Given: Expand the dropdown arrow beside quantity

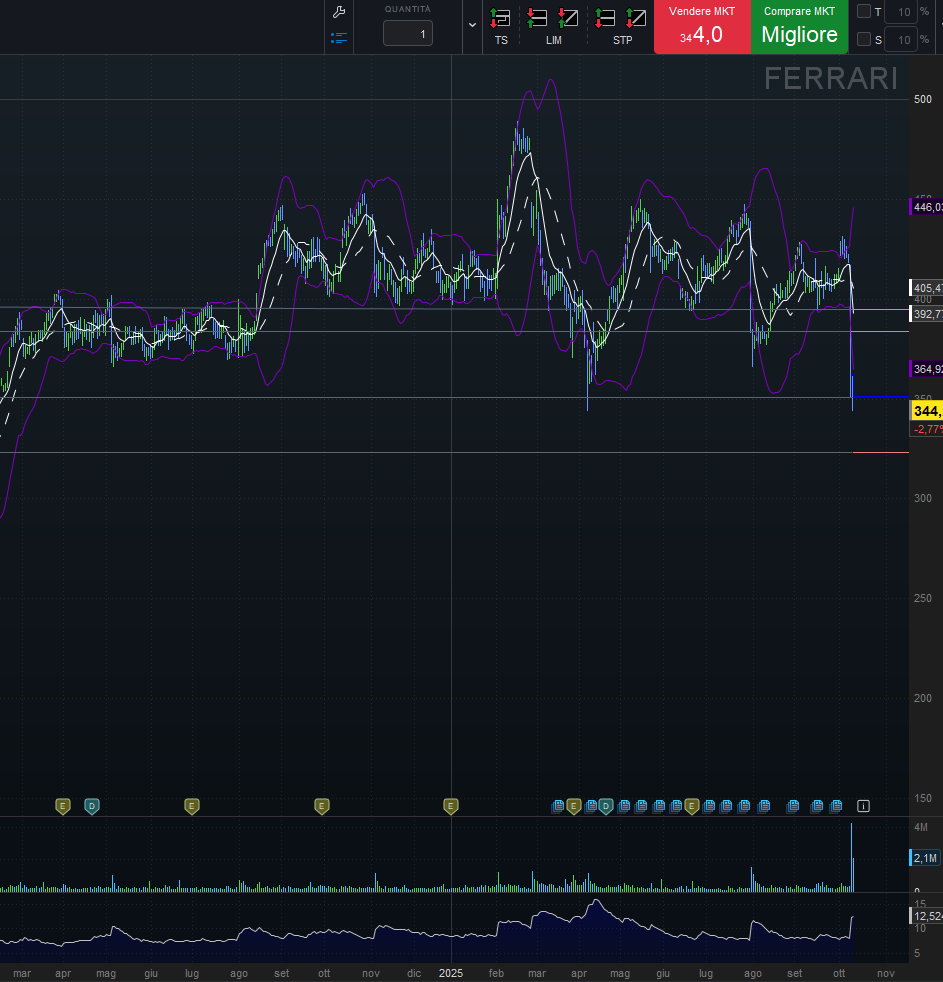Looking at the screenshot, I should point(472,24).
